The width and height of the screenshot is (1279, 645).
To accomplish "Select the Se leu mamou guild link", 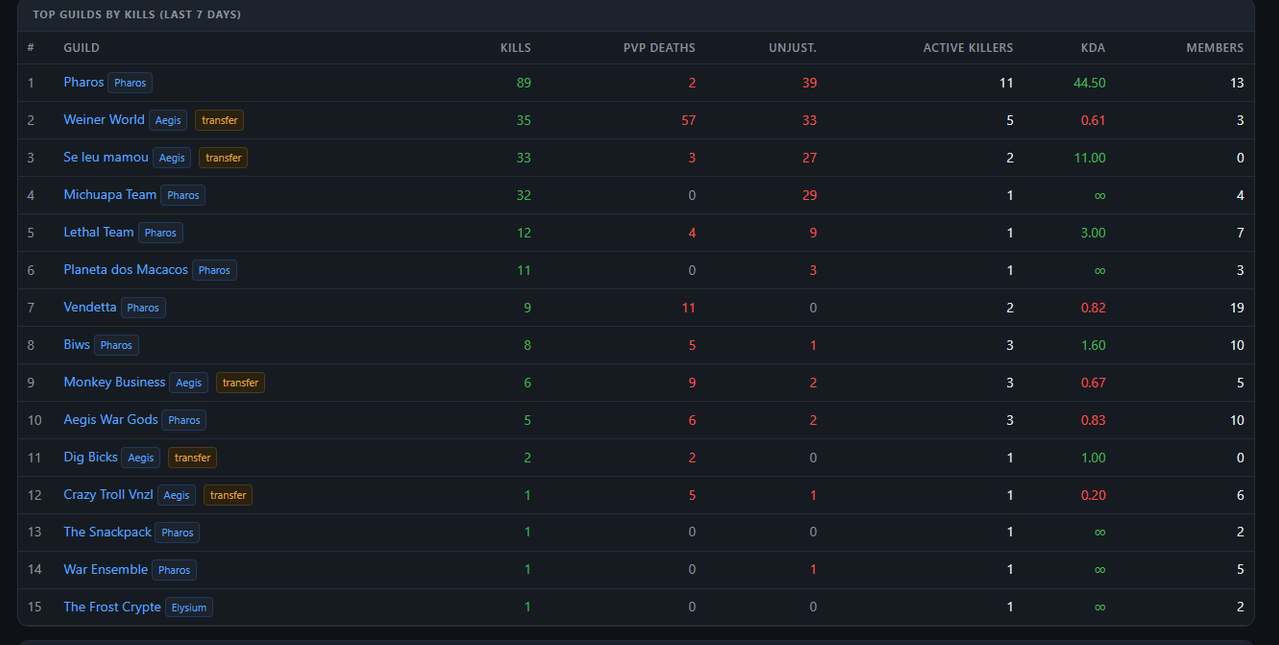I will click(106, 157).
